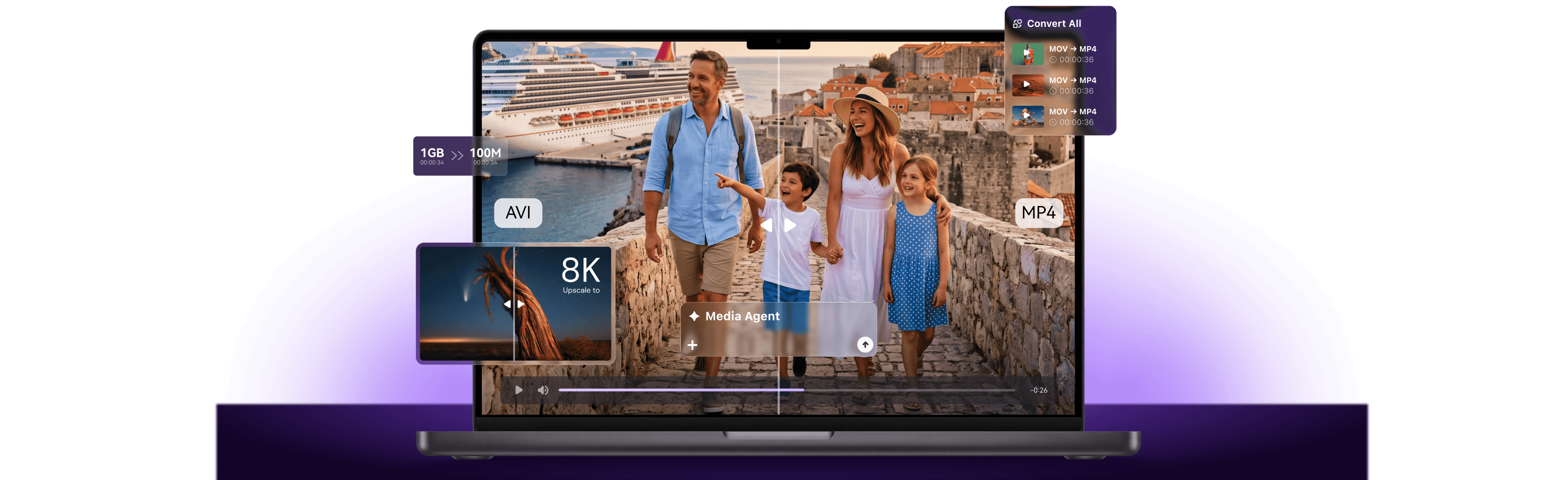Viewport: 1568px width, 480px height.
Task: Click the 8K upscale text
Action: click(581, 270)
